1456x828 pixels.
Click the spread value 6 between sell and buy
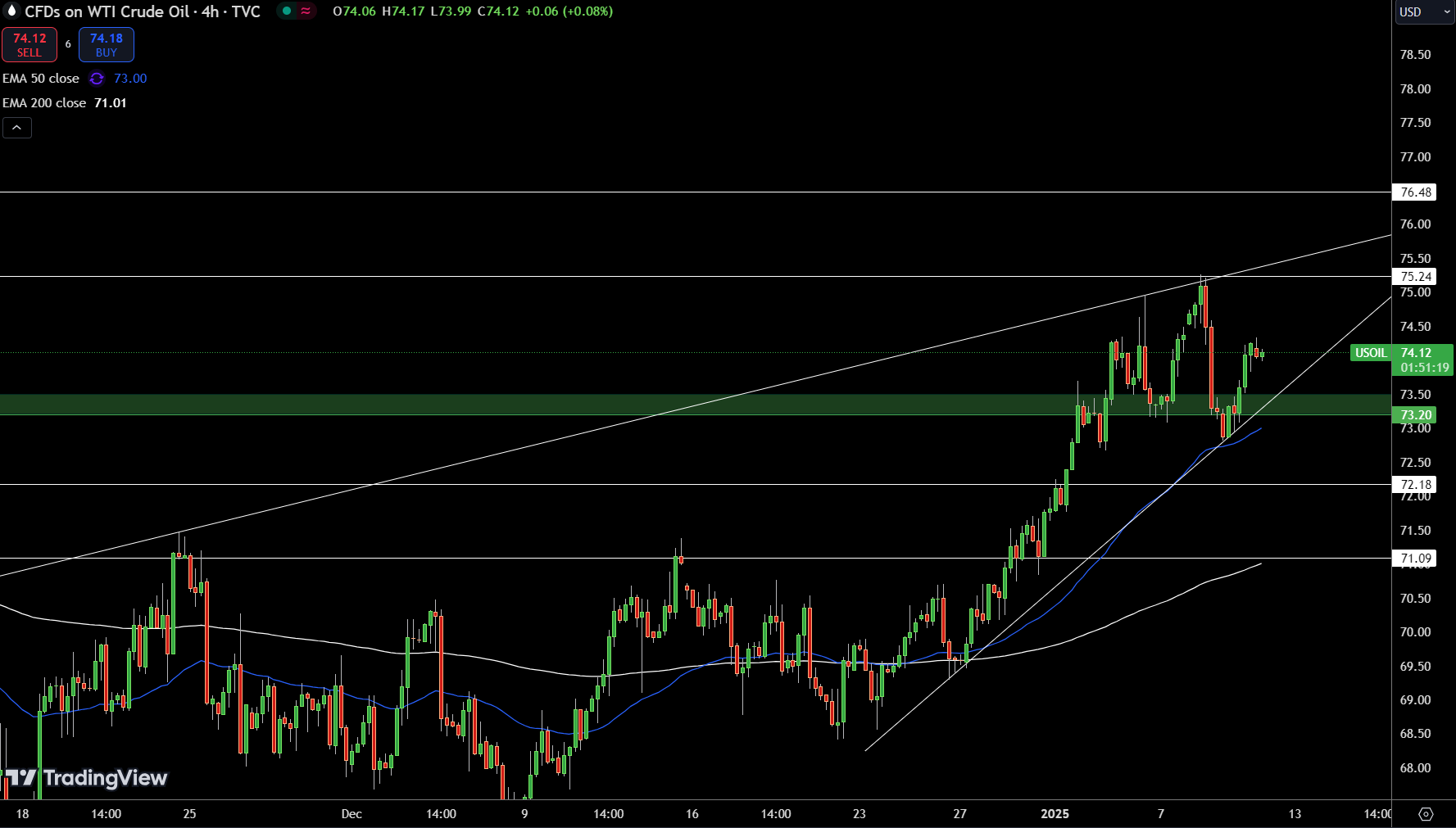coord(68,44)
